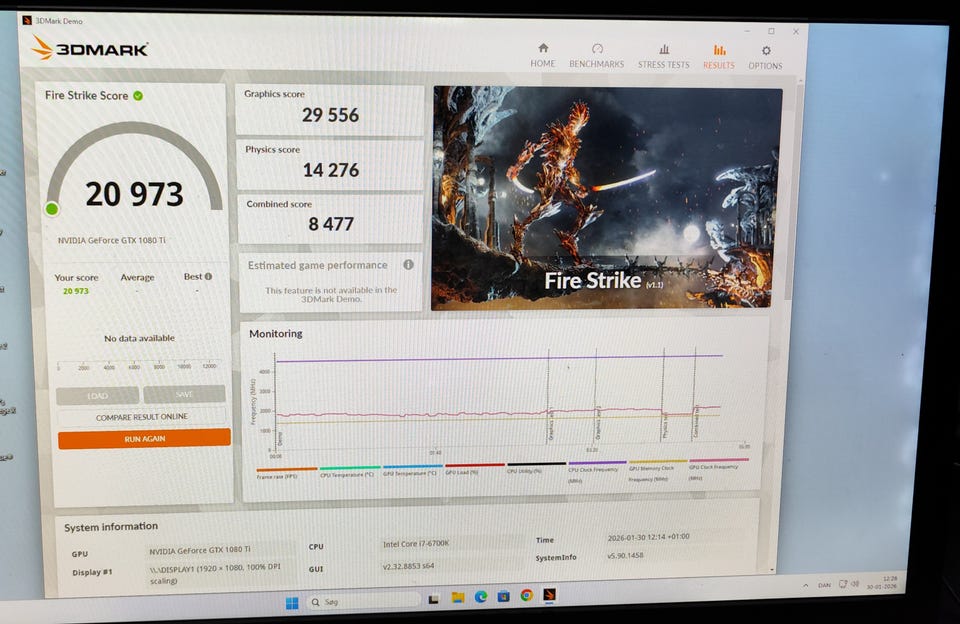
Task: Open the Options gear menu
Action: (765, 58)
